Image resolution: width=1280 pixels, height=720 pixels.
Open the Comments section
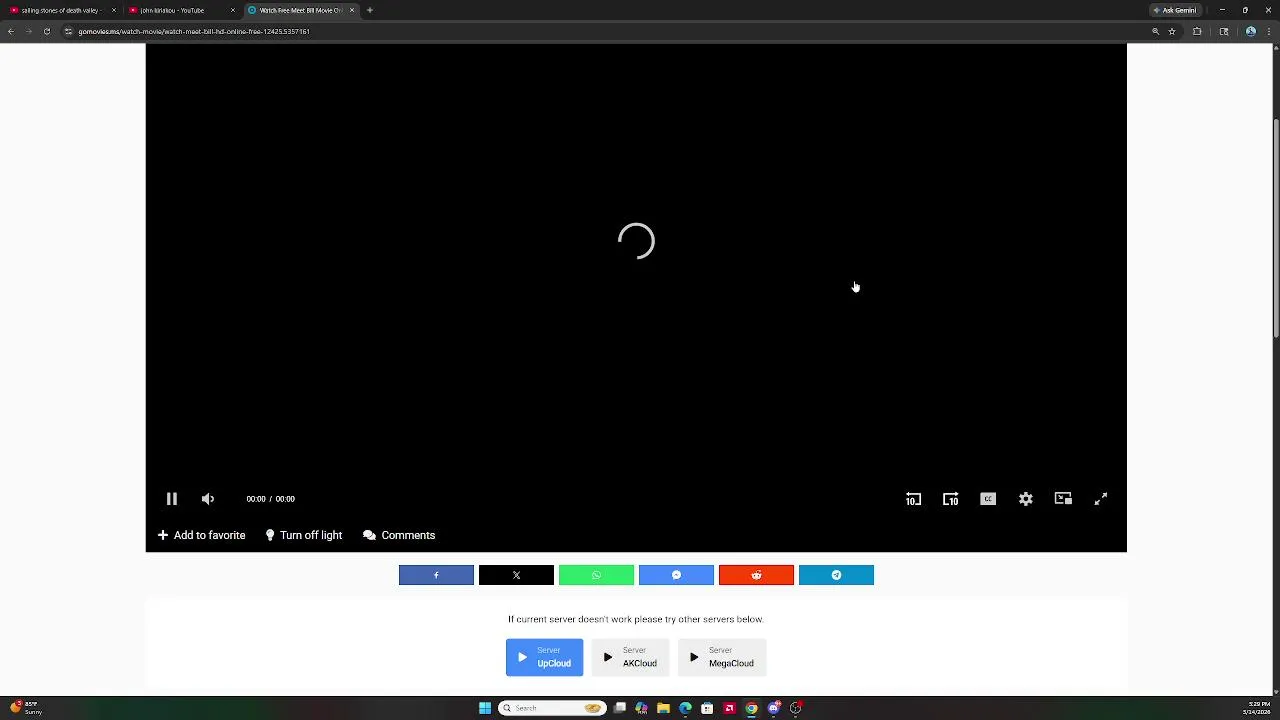399,535
